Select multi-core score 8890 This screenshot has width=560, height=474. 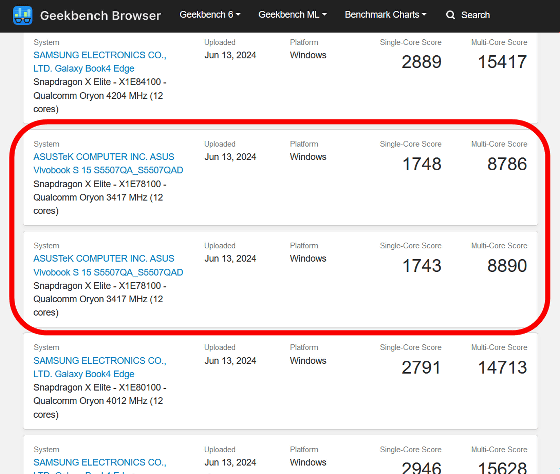(507, 266)
